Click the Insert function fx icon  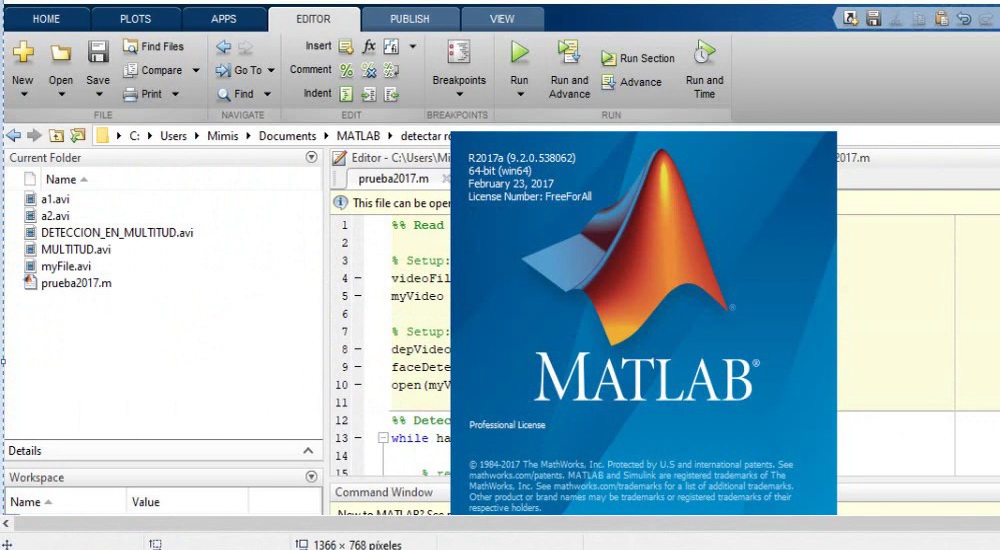[x=369, y=46]
